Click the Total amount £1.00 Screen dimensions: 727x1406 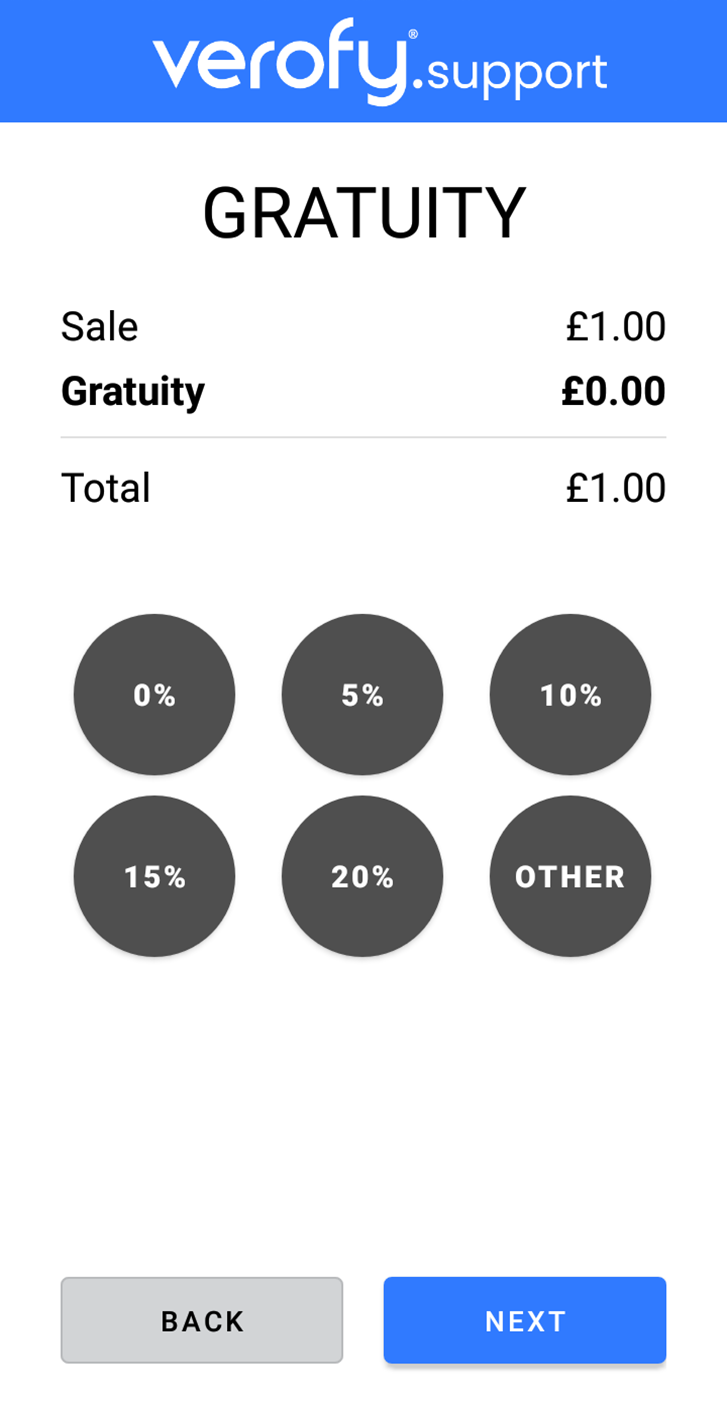click(615, 488)
